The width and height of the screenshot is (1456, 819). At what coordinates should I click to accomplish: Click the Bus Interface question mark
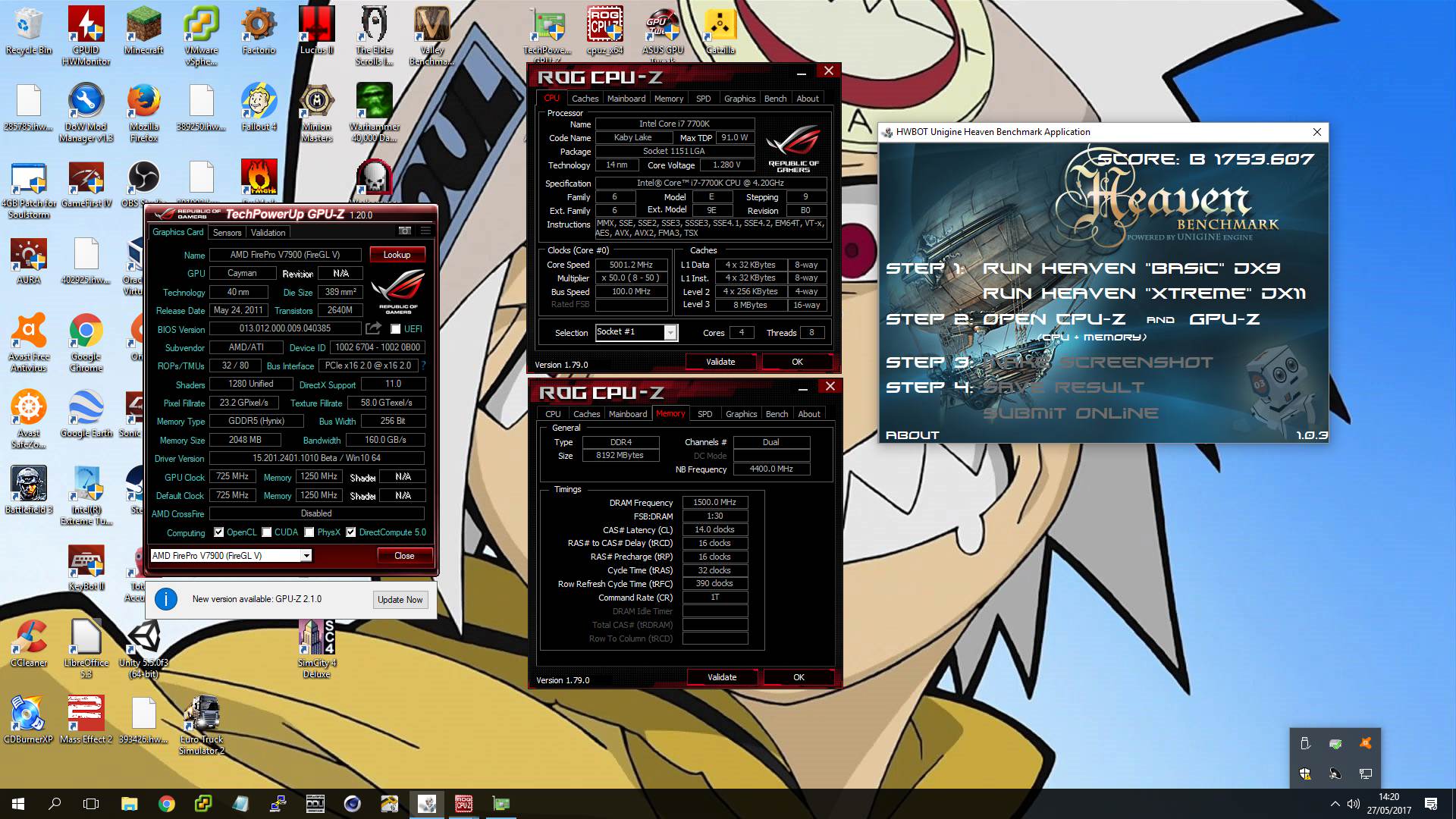pyautogui.click(x=423, y=366)
